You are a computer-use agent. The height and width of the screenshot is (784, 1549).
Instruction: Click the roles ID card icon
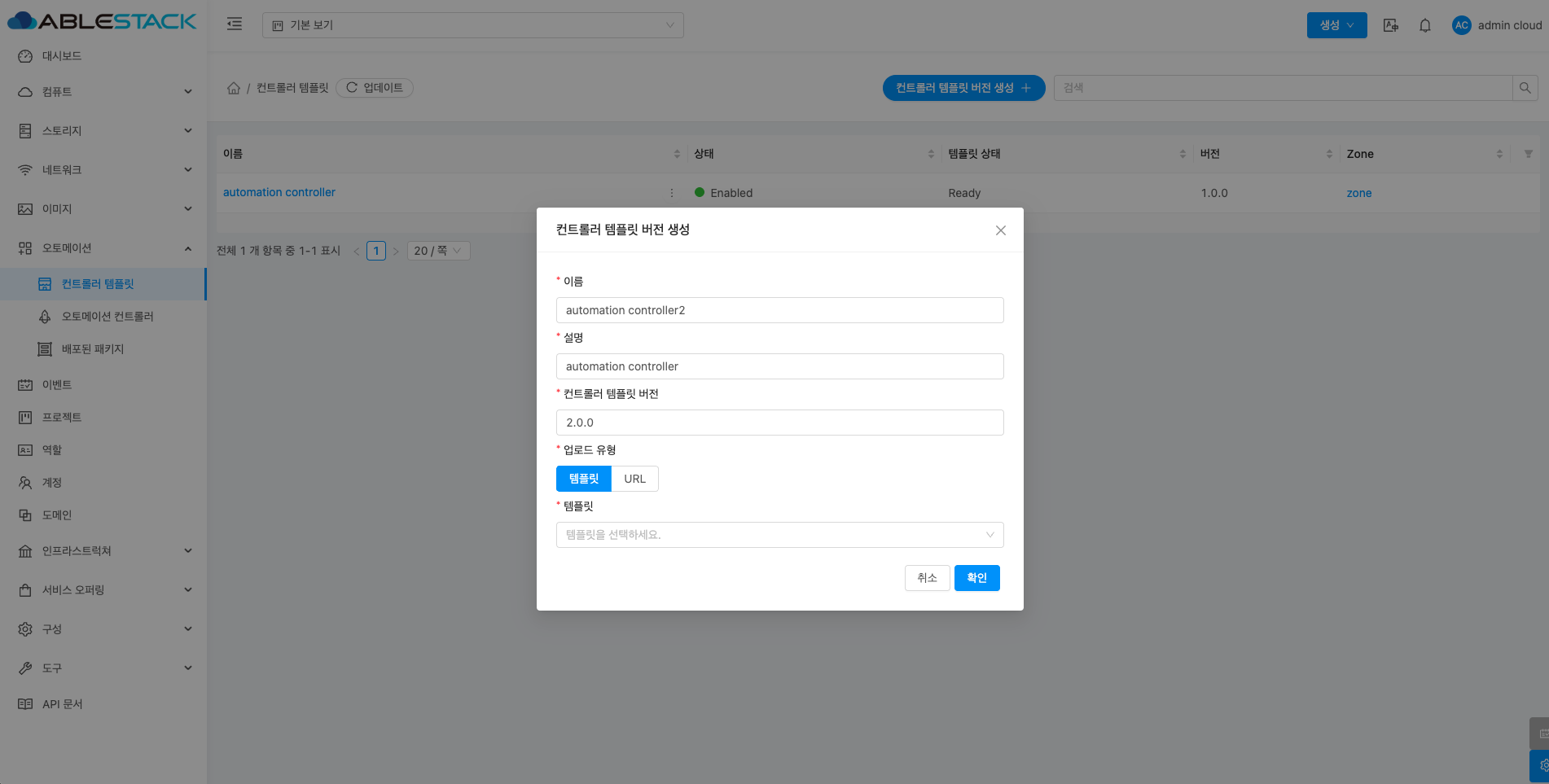[x=25, y=450]
